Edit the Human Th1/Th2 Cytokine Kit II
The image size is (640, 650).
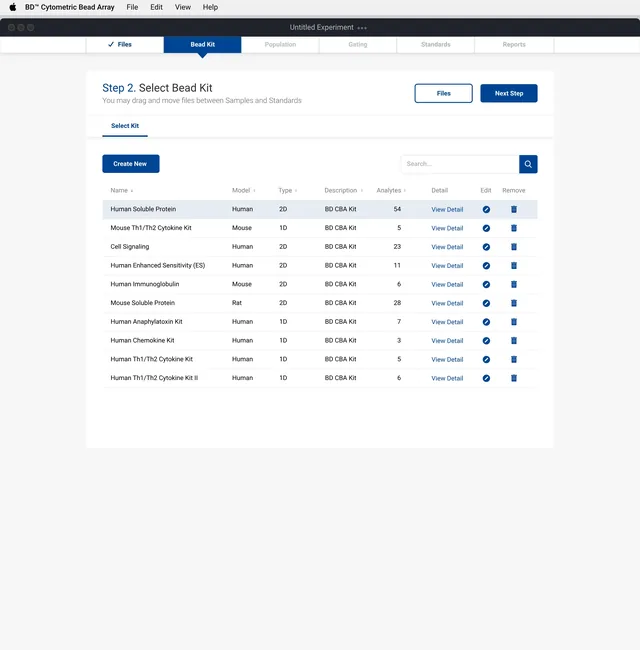point(486,378)
